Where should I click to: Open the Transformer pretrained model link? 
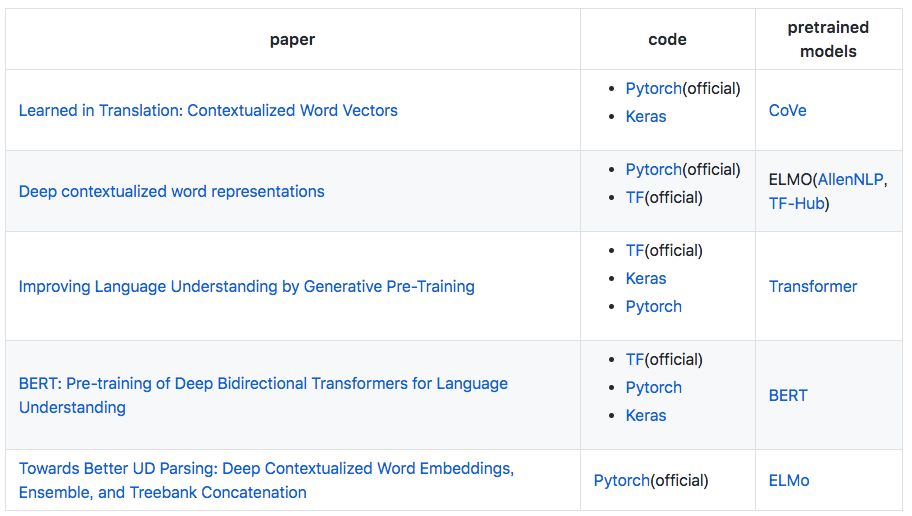pos(813,286)
